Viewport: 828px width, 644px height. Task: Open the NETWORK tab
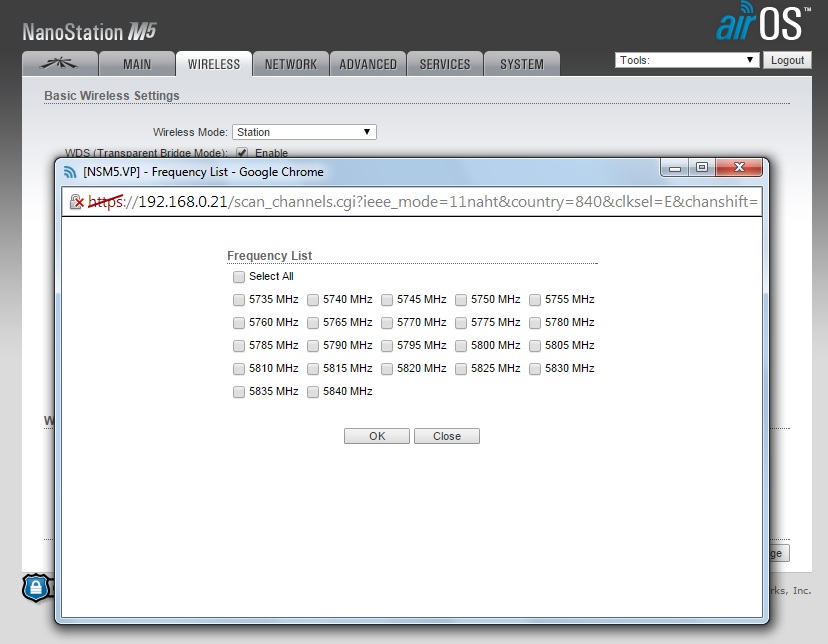pyautogui.click(x=291, y=64)
